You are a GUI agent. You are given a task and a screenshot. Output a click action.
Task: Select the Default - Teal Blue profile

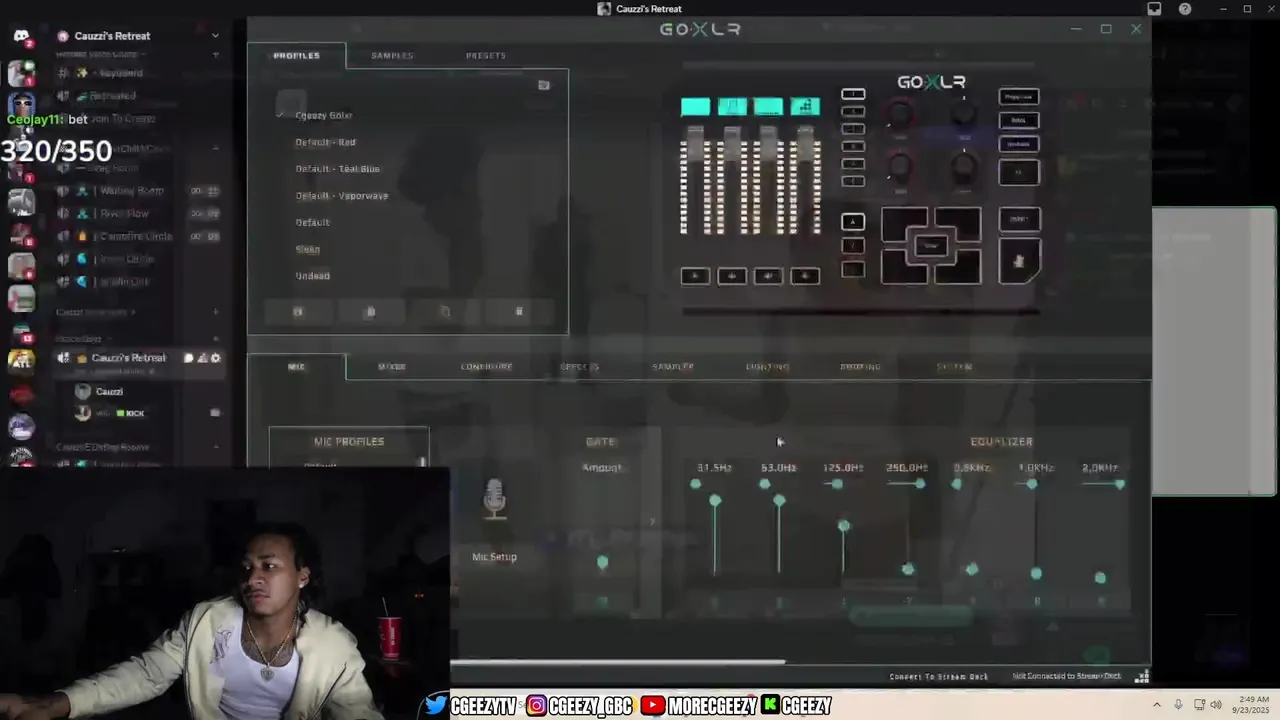point(337,169)
